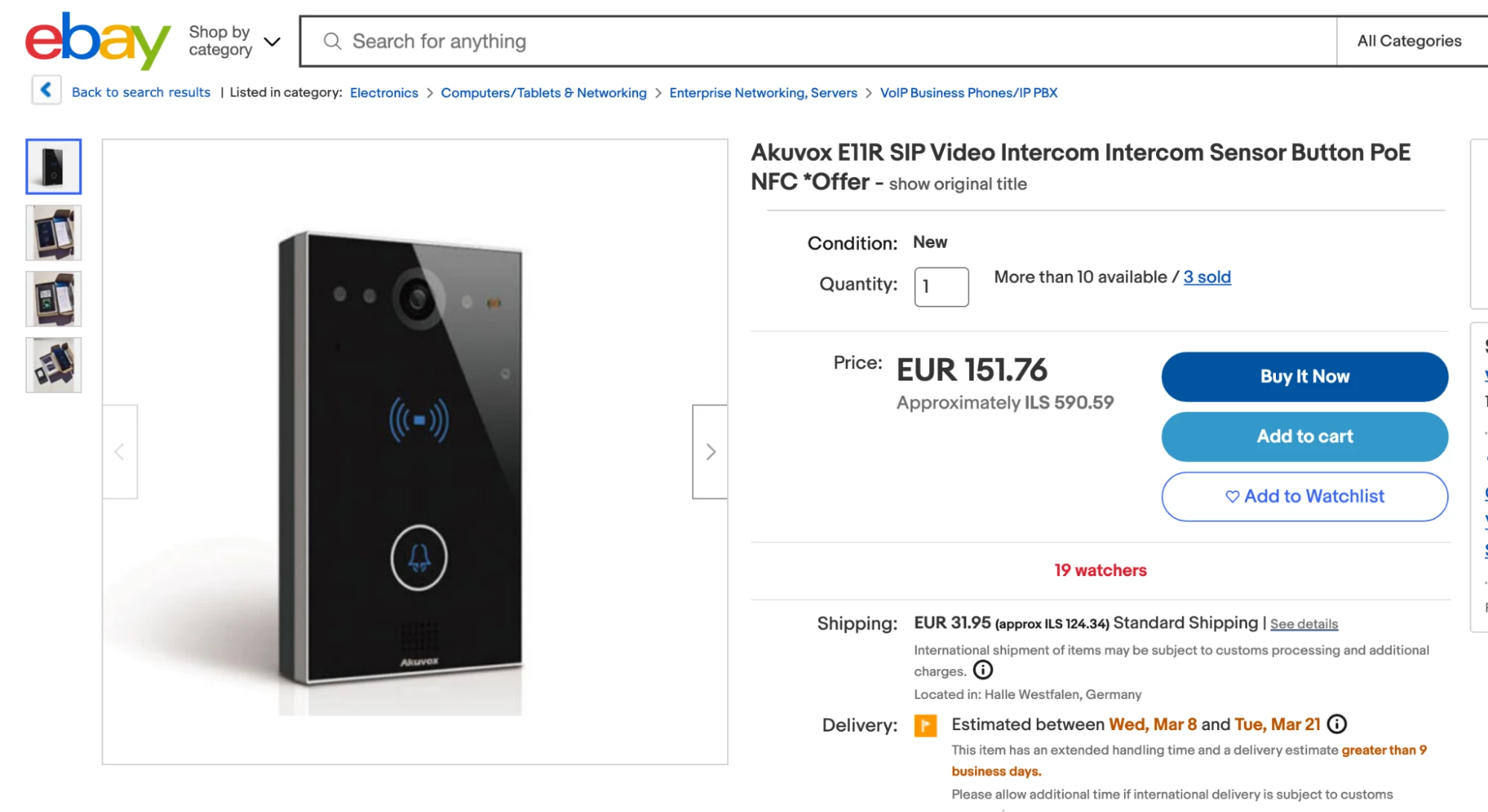Image resolution: width=1488 pixels, height=812 pixels.
Task: Select the unboxed intercom thumbnail
Action: pos(53,233)
